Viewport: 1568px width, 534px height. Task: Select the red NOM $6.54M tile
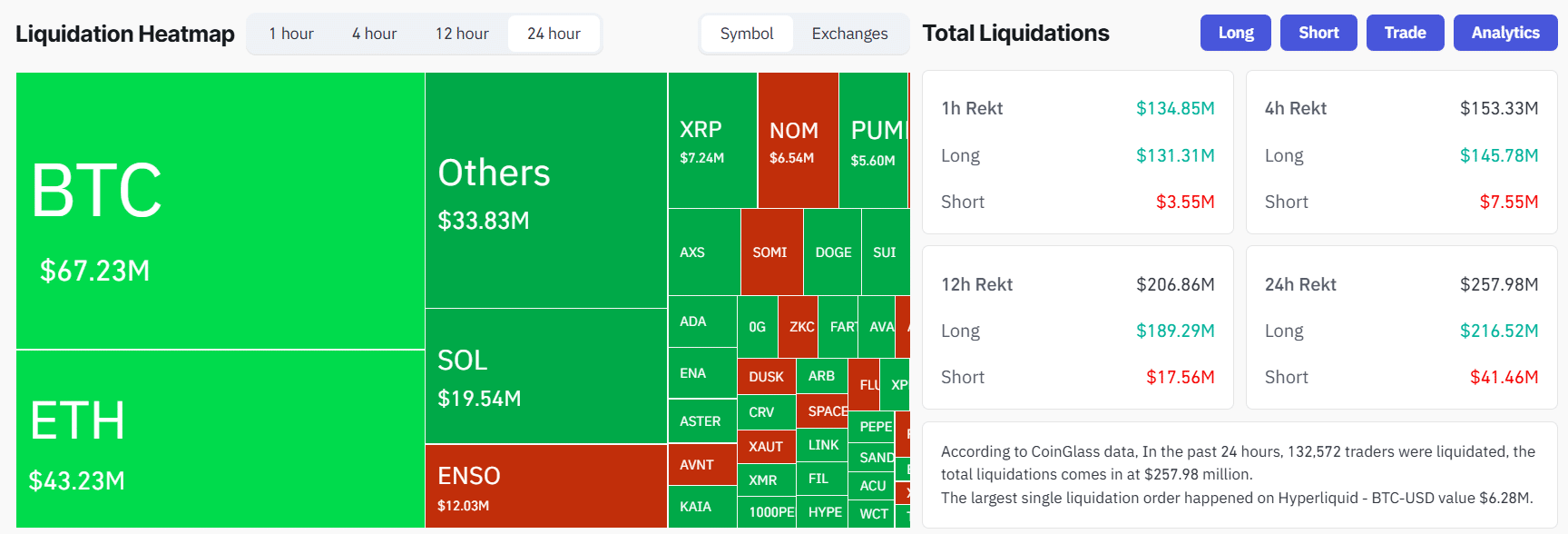tap(797, 141)
